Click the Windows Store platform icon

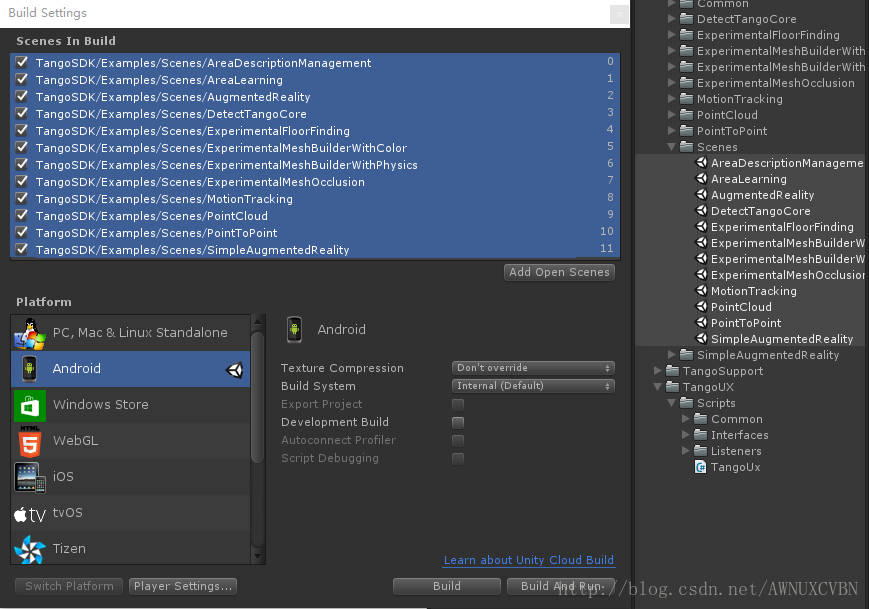coord(30,406)
